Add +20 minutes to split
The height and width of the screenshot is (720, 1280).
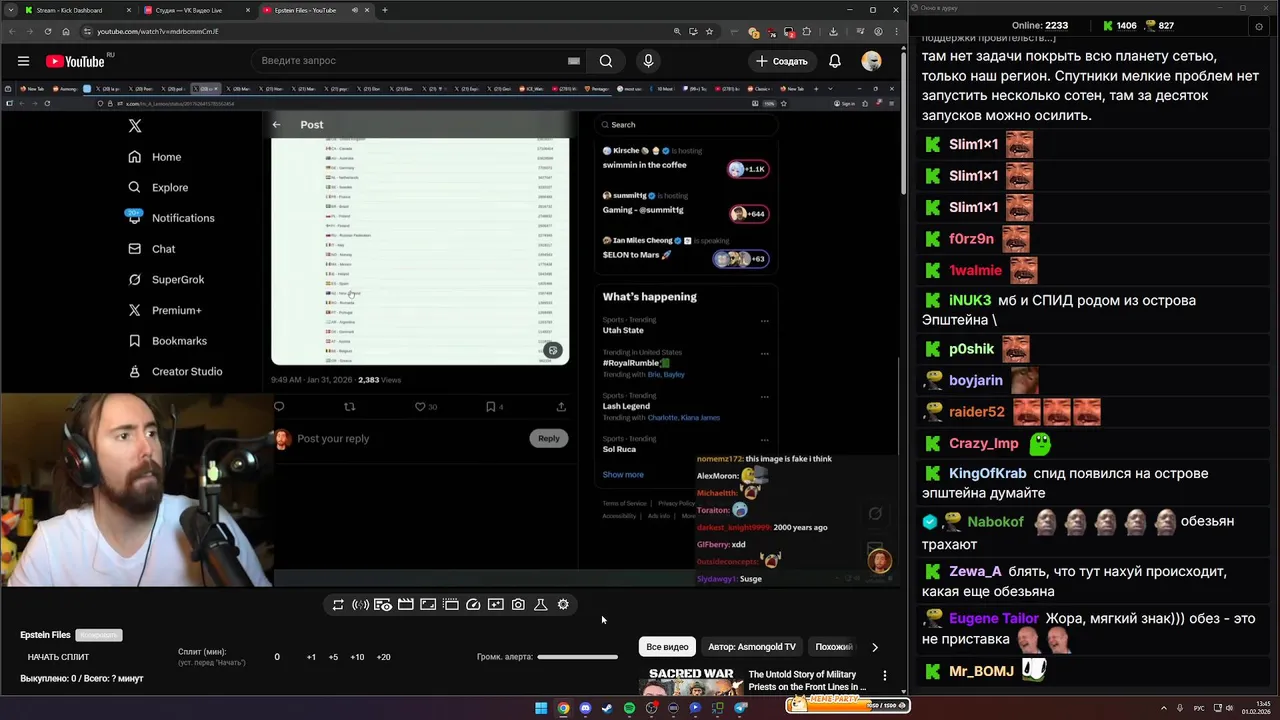click(x=383, y=657)
